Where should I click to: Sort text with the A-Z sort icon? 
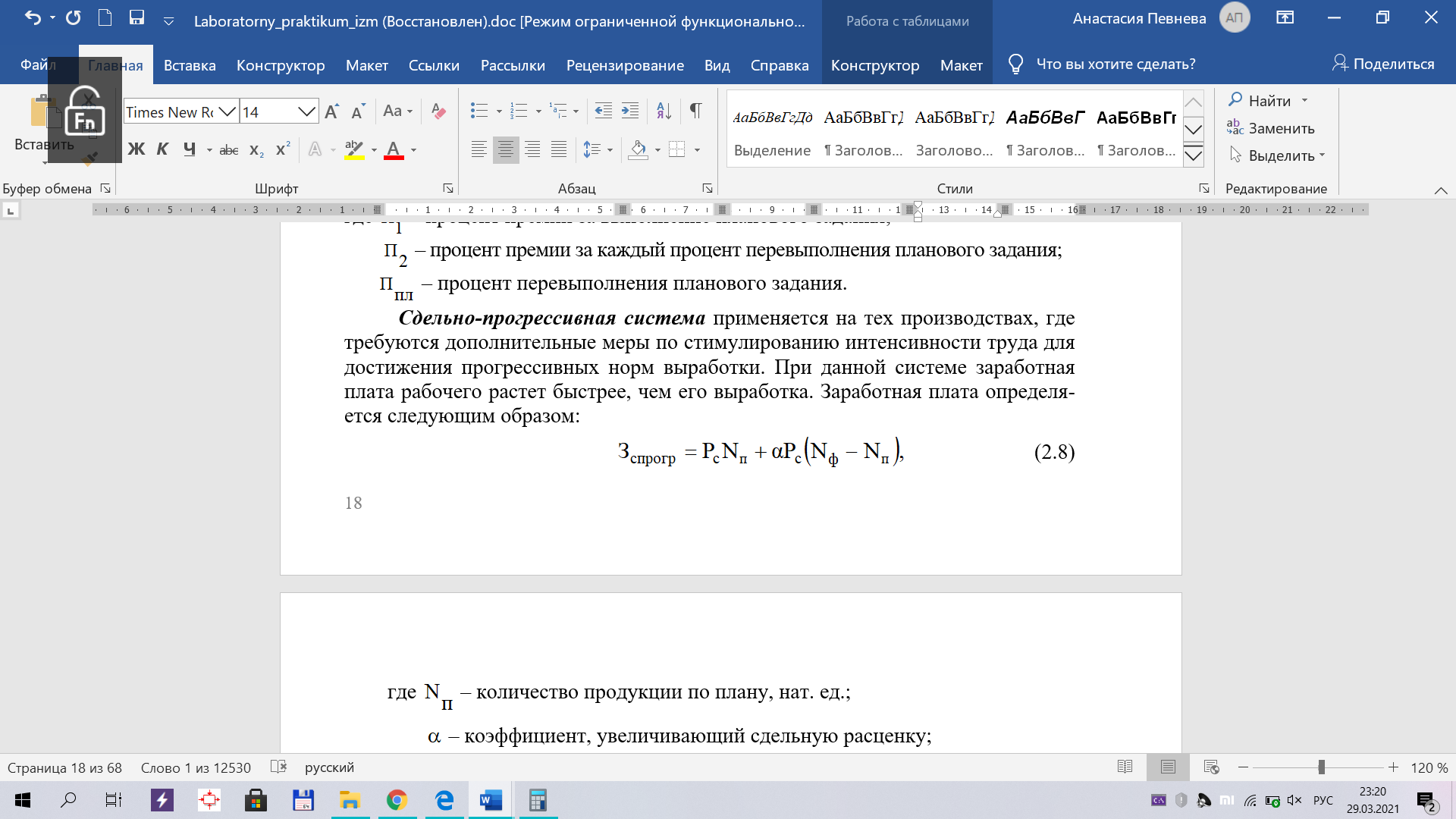[664, 111]
